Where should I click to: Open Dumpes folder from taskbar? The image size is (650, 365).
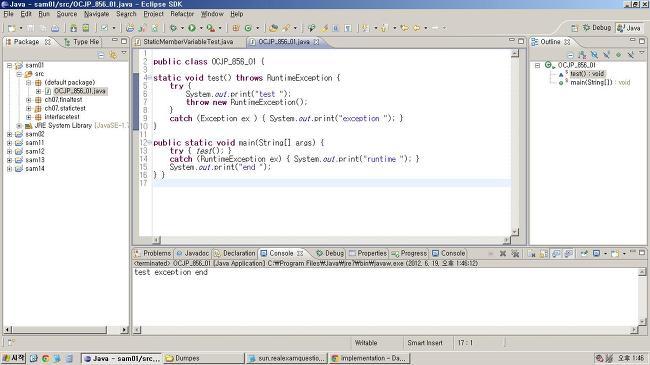(203, 358)
